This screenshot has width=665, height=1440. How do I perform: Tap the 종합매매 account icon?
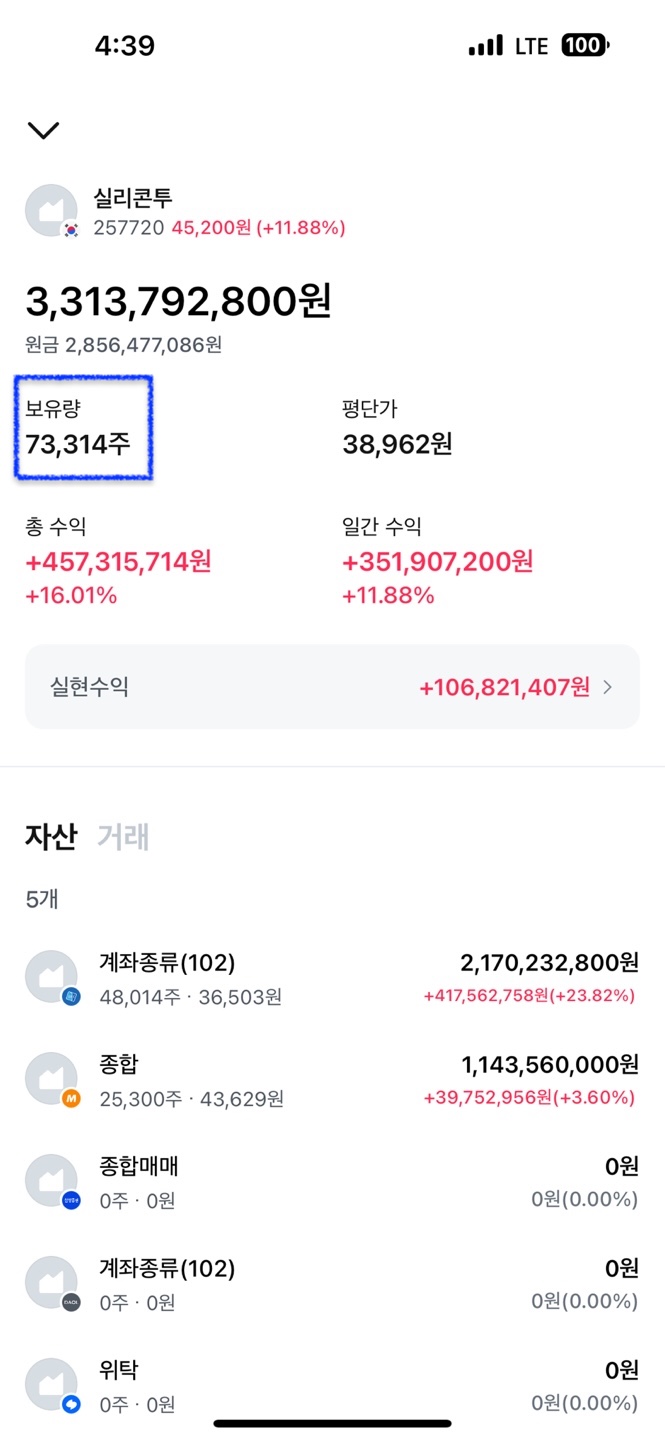point(51,1181)
